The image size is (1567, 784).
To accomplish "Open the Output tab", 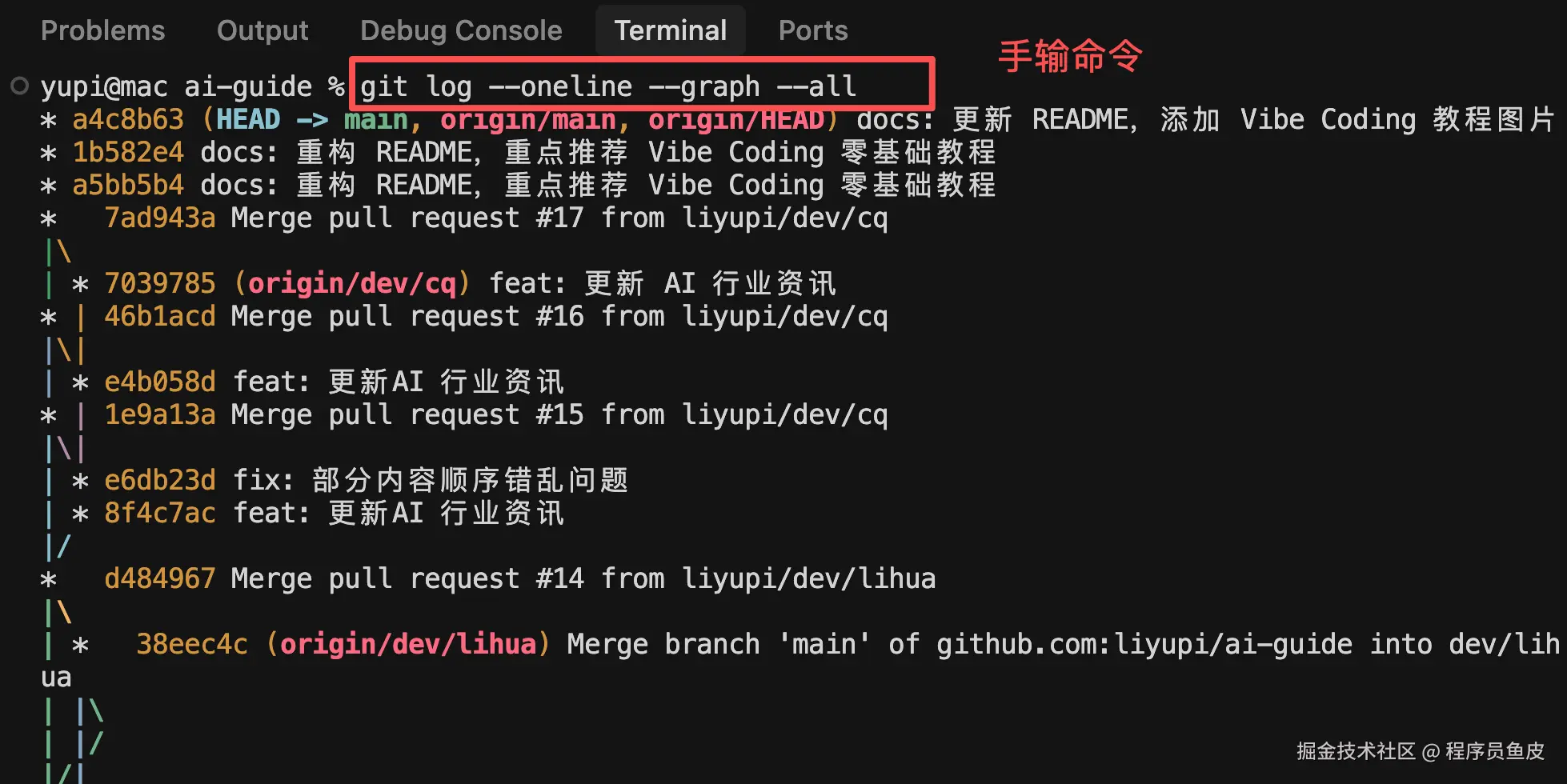I will pyautogui.click(x=263, y=30).
